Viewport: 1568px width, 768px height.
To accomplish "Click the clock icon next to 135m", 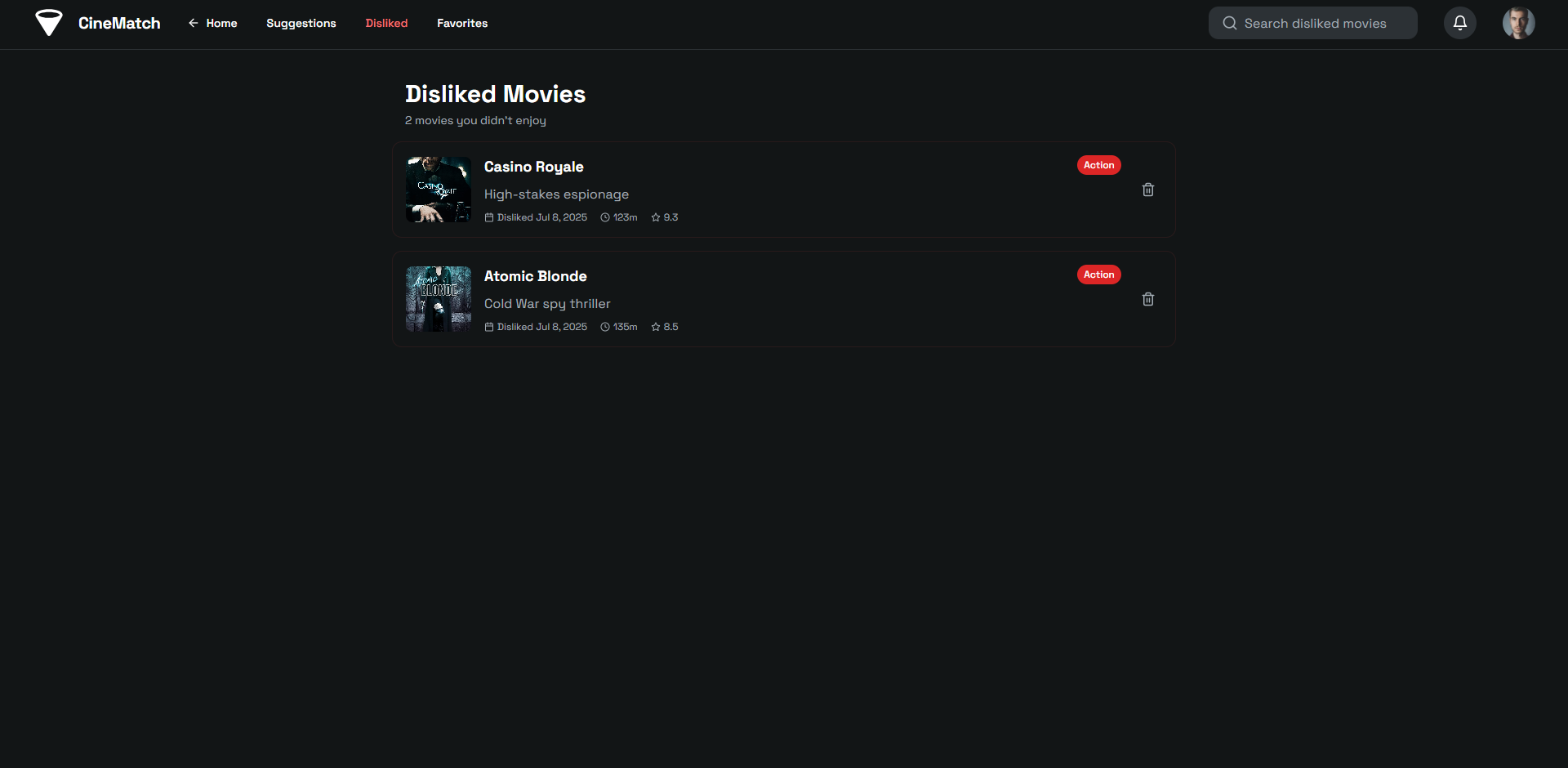I will coord(604,327).
